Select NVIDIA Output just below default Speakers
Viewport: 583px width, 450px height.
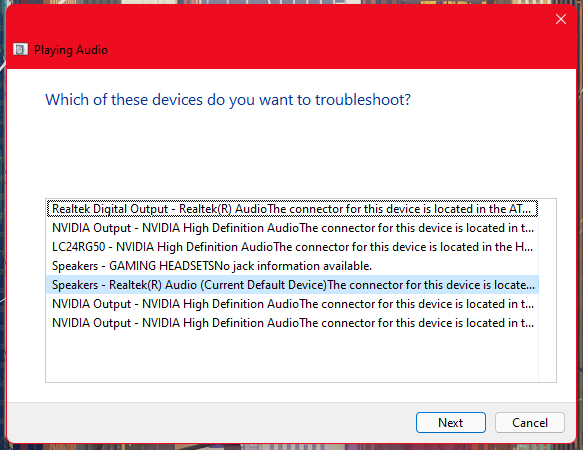292,304
